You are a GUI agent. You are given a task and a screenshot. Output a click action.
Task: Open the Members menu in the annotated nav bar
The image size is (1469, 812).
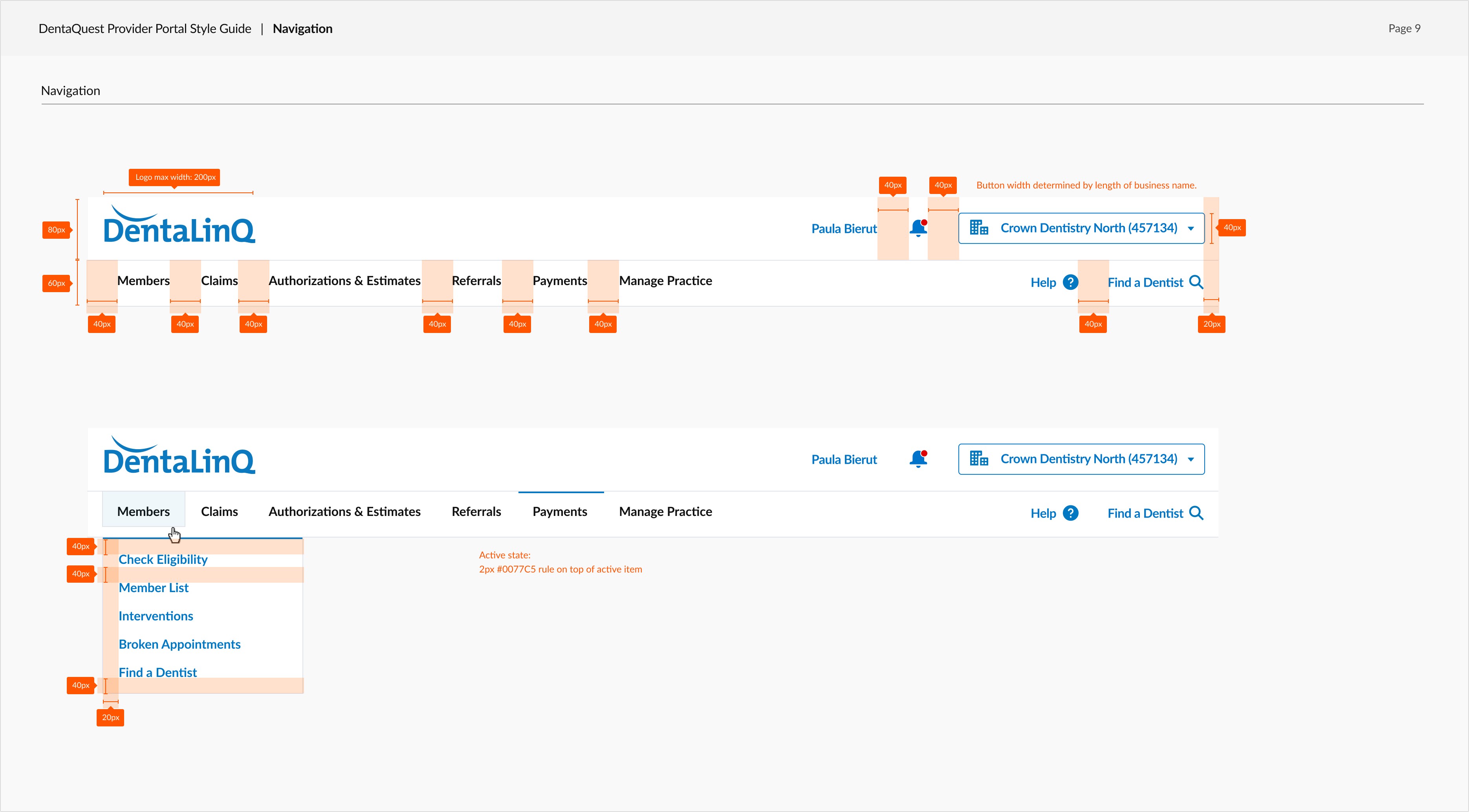click(x=144, y=281)
